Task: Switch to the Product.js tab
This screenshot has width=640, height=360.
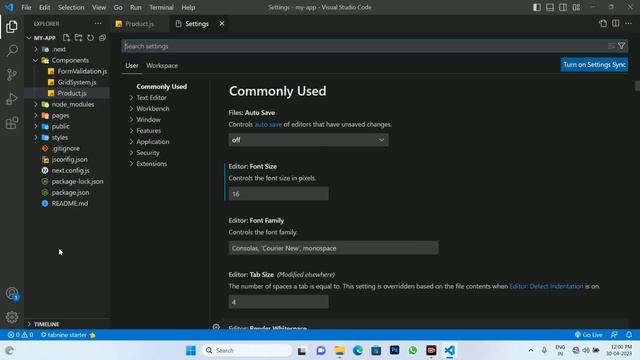Action: (140, 24)
